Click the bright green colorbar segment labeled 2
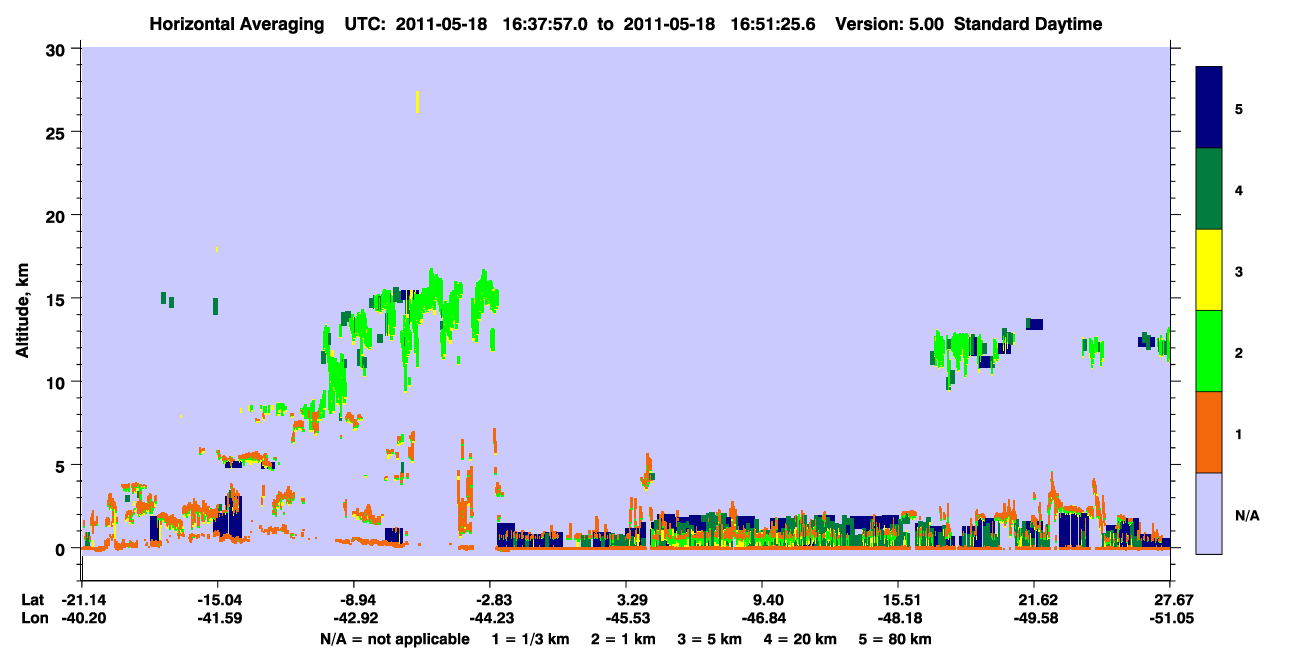Viewport: 1300px width, 667px height. pos(1209,351)
